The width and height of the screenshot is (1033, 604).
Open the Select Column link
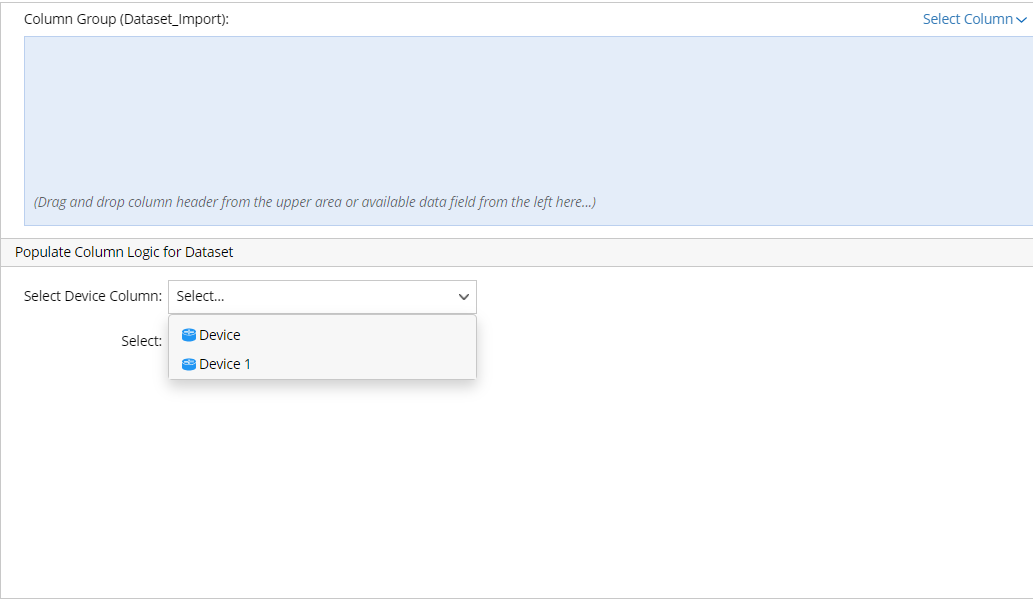tap(967, 19)
